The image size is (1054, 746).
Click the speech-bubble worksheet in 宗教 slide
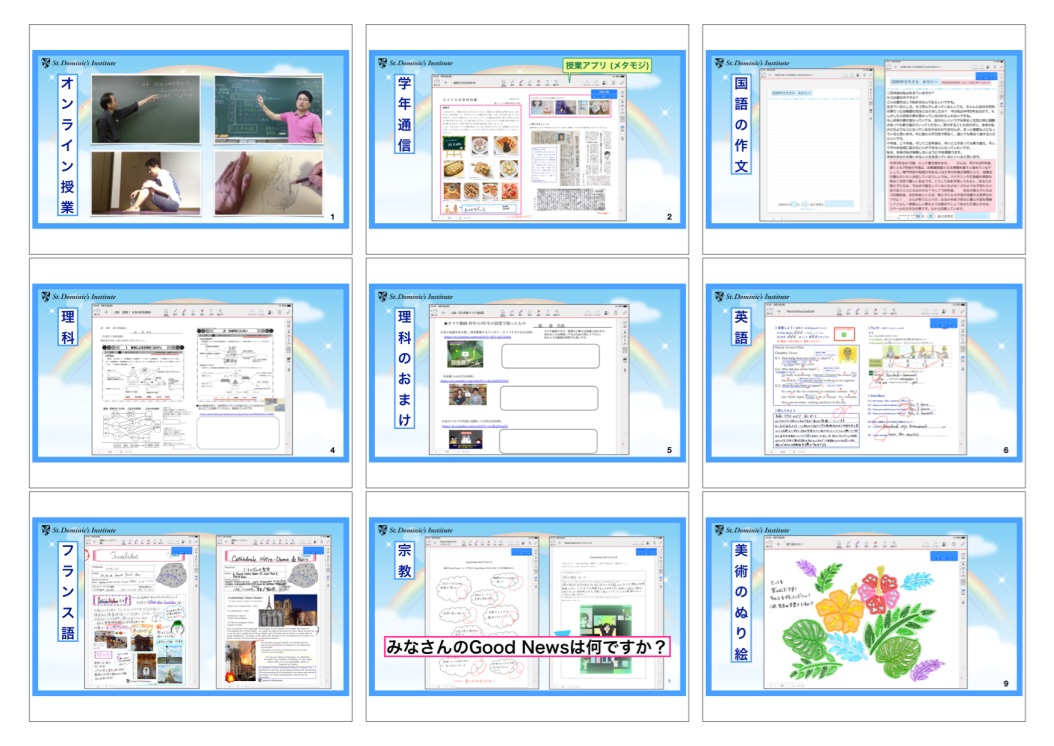coord(481,612)
